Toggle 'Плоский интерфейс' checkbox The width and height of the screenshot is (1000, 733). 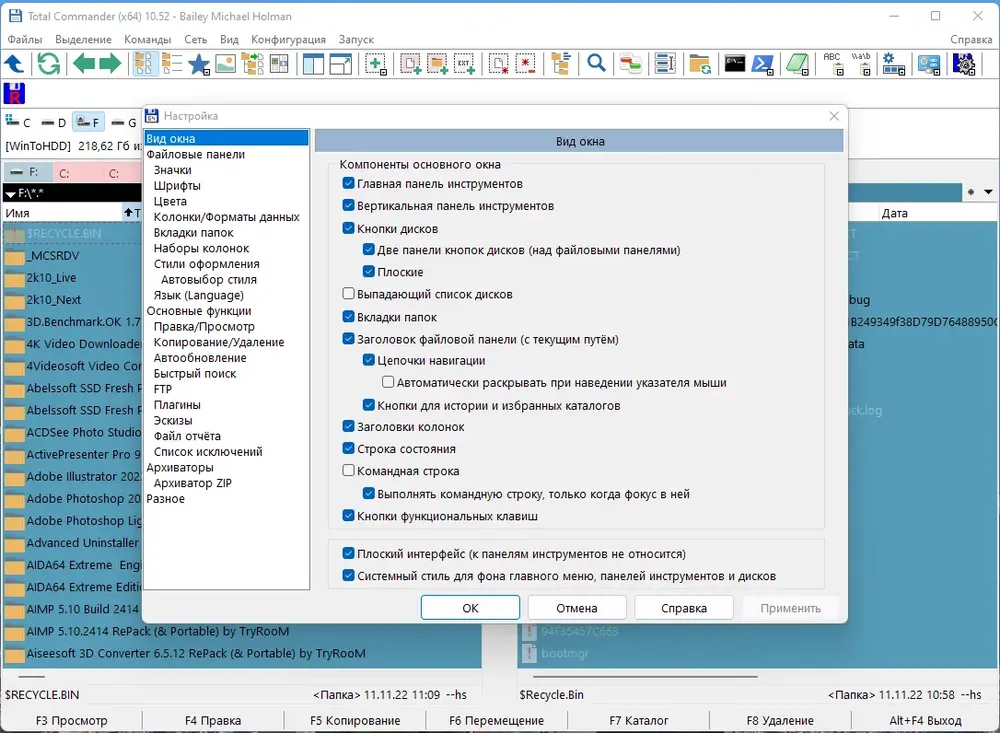pos(348,553)
